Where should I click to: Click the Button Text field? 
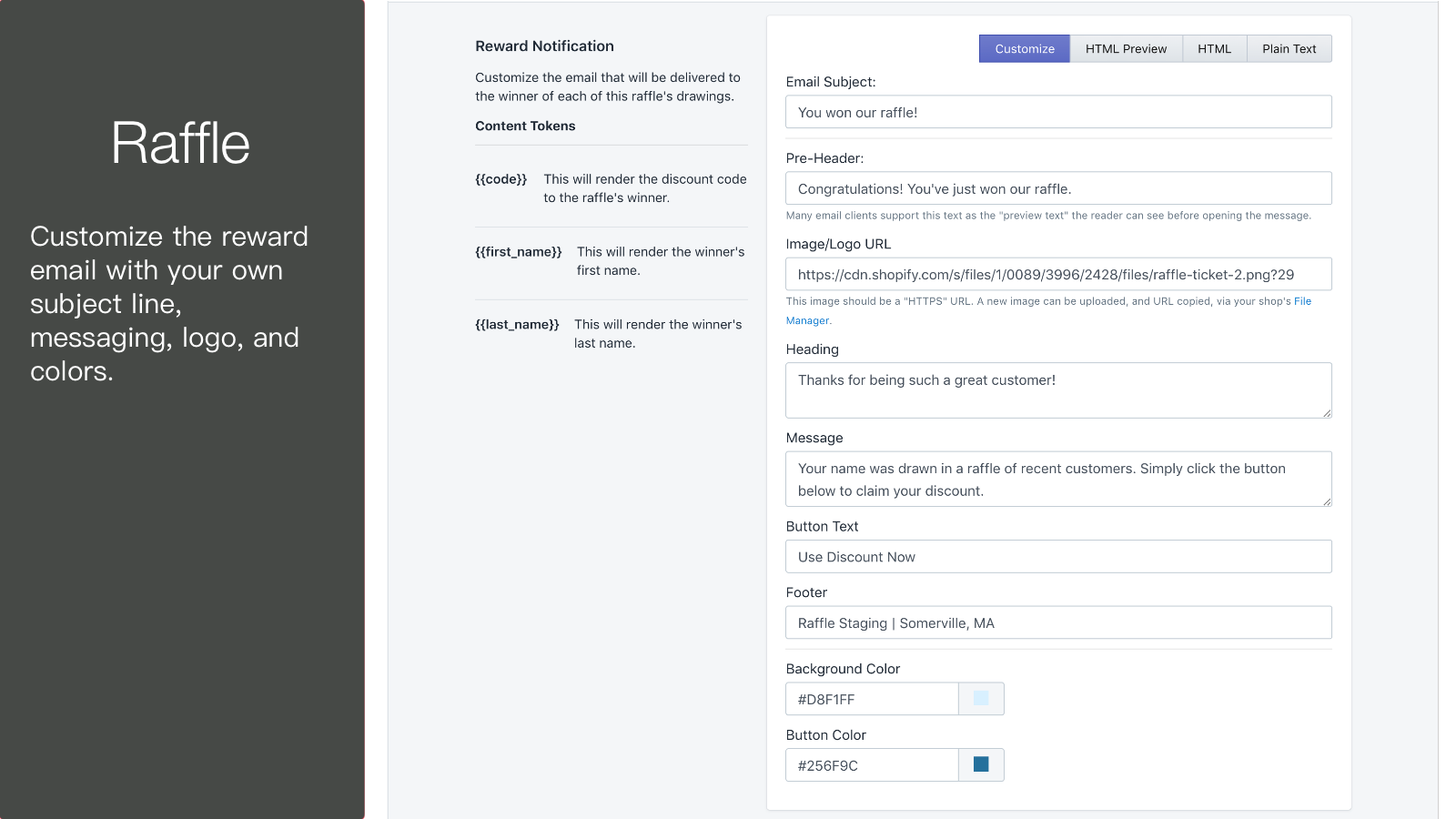pos(1058,556)
